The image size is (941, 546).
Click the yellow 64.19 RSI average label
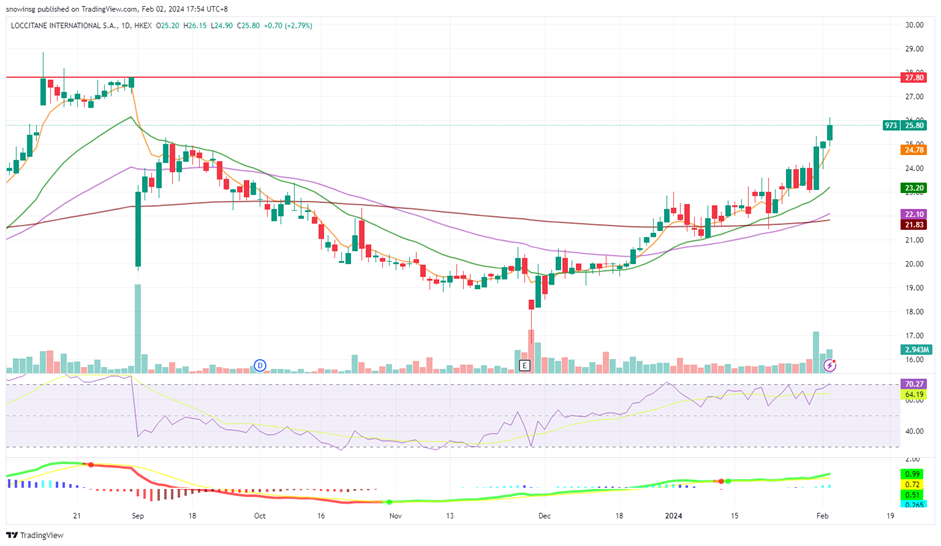coord(914,395)
